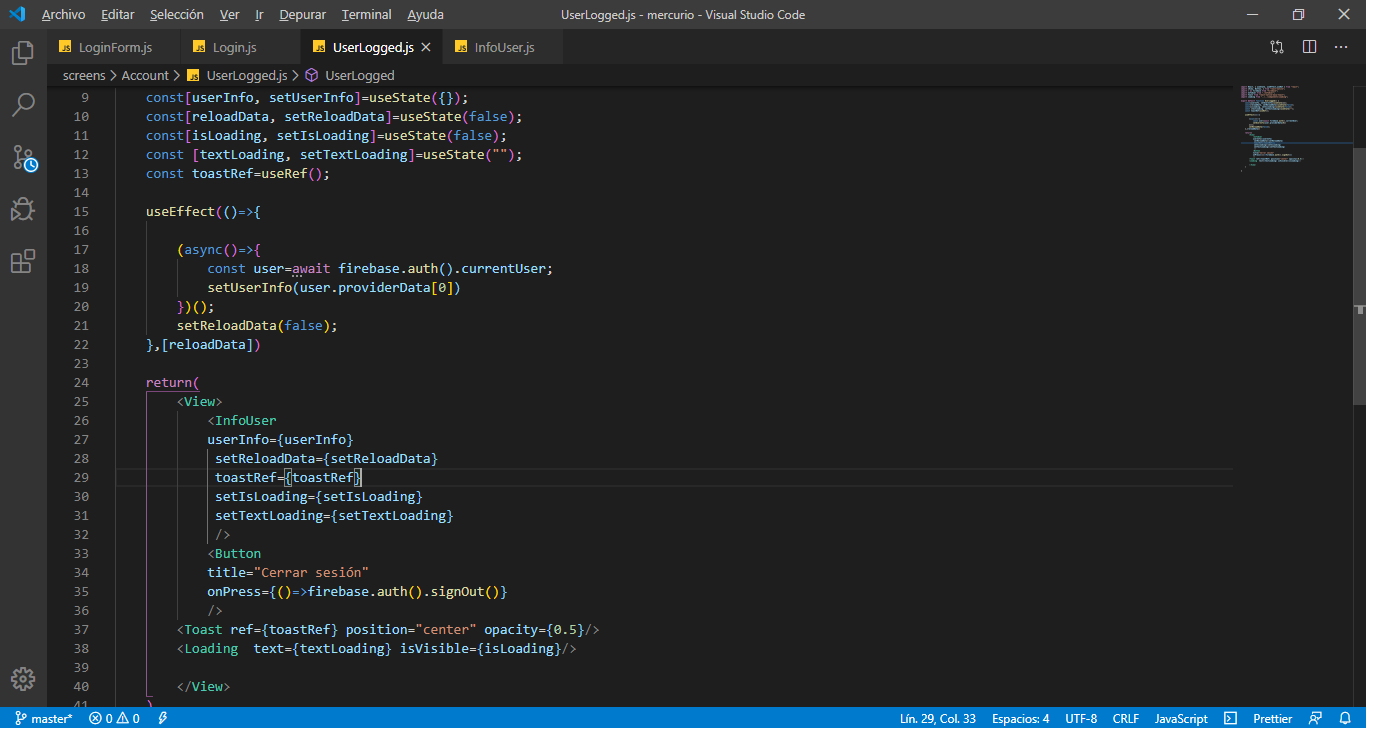
Task: Switch to the InfoUser.js tab
Action: click(x=503, y=47)
